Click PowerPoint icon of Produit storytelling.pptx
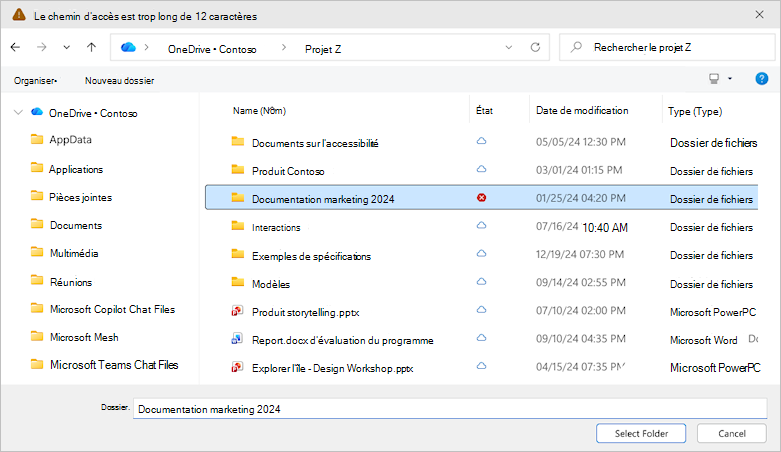The width and height of the screenshot is (781, 452). click(237, 311)
